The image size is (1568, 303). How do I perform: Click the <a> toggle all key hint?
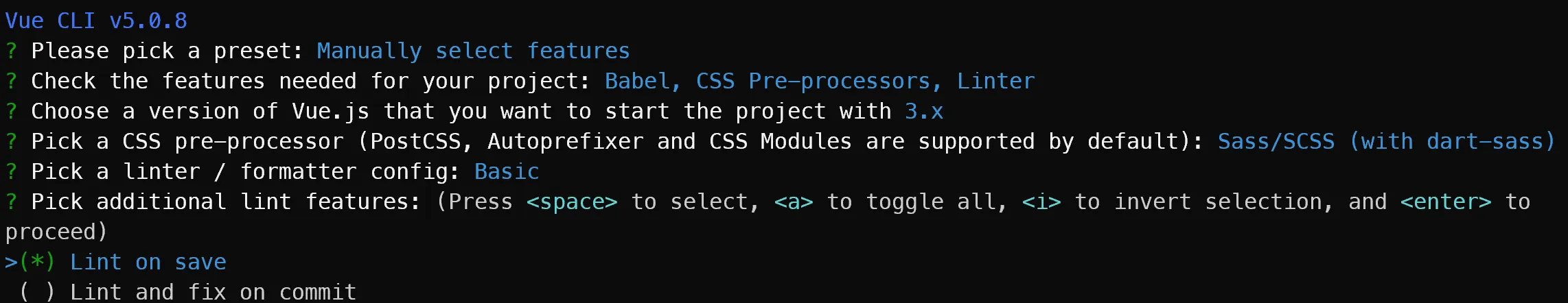coord(794,202)
